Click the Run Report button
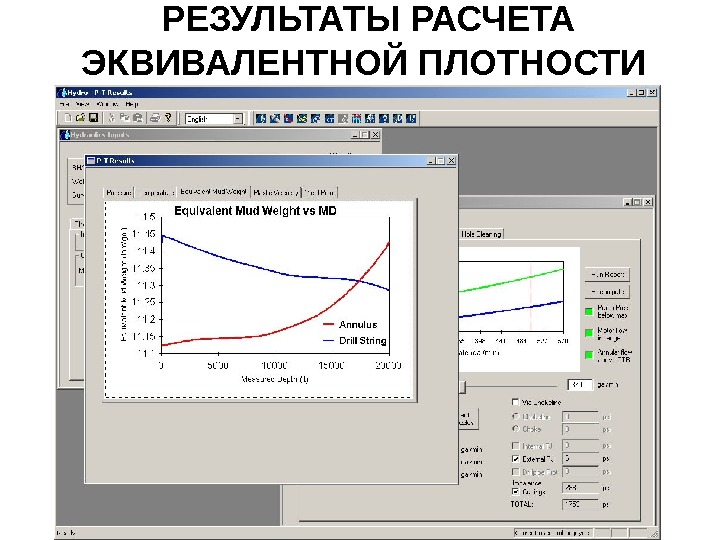 [607, 275]
